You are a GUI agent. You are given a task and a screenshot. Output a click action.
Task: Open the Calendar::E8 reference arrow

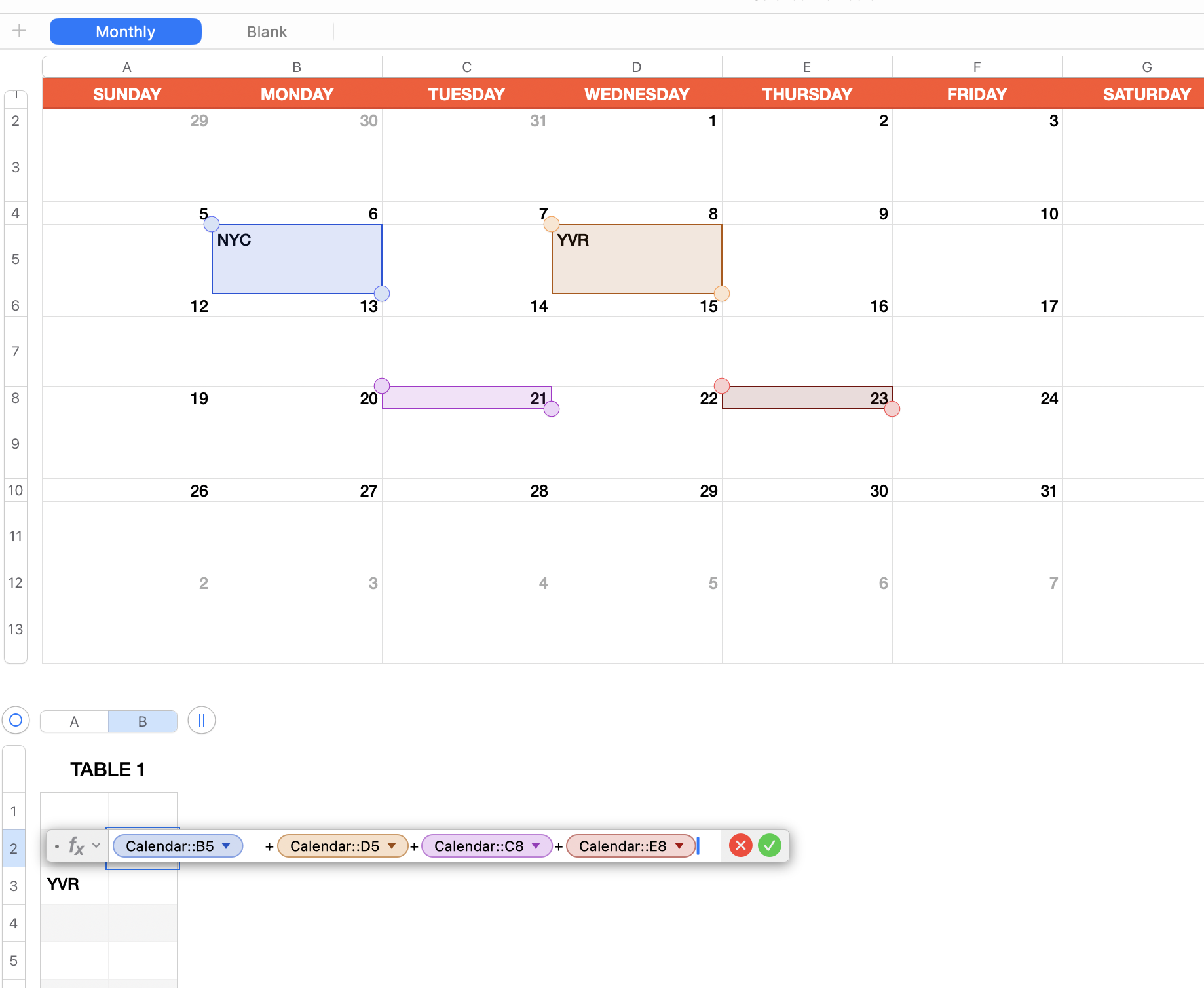(680, 846)
